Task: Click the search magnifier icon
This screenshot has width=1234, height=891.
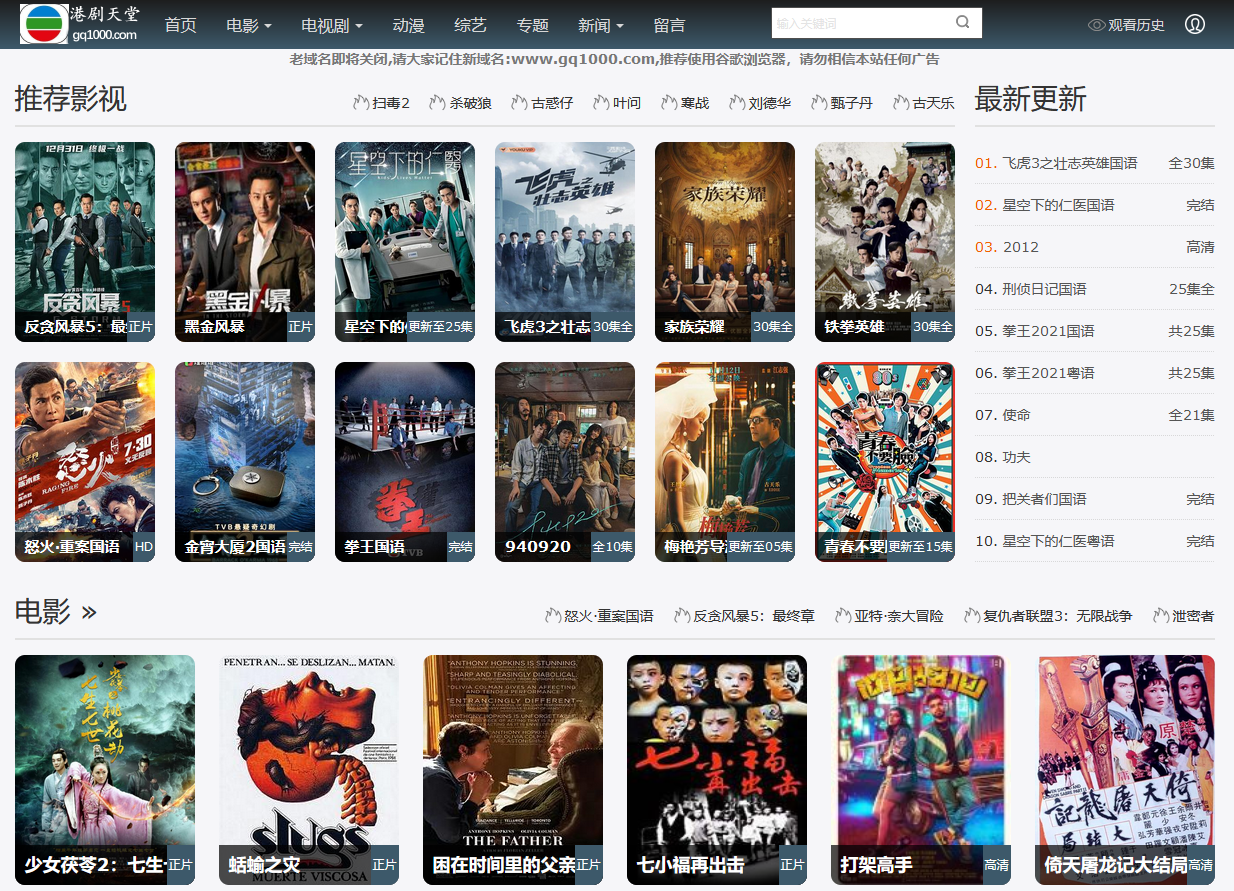Action: point(962,23)
